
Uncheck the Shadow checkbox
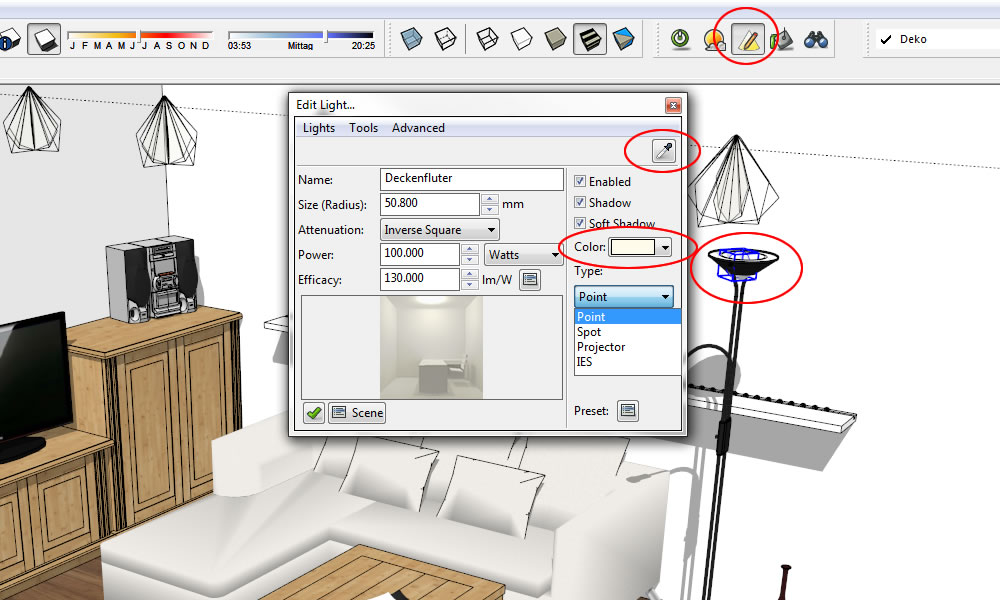click(580, 203)
